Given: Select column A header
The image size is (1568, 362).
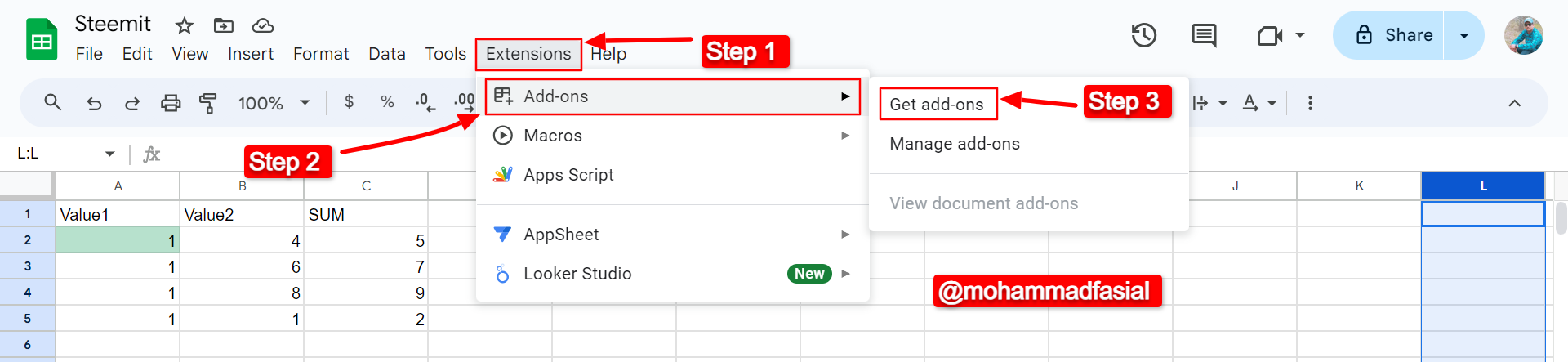Looking at the screenshot, I should click(118, 185).
